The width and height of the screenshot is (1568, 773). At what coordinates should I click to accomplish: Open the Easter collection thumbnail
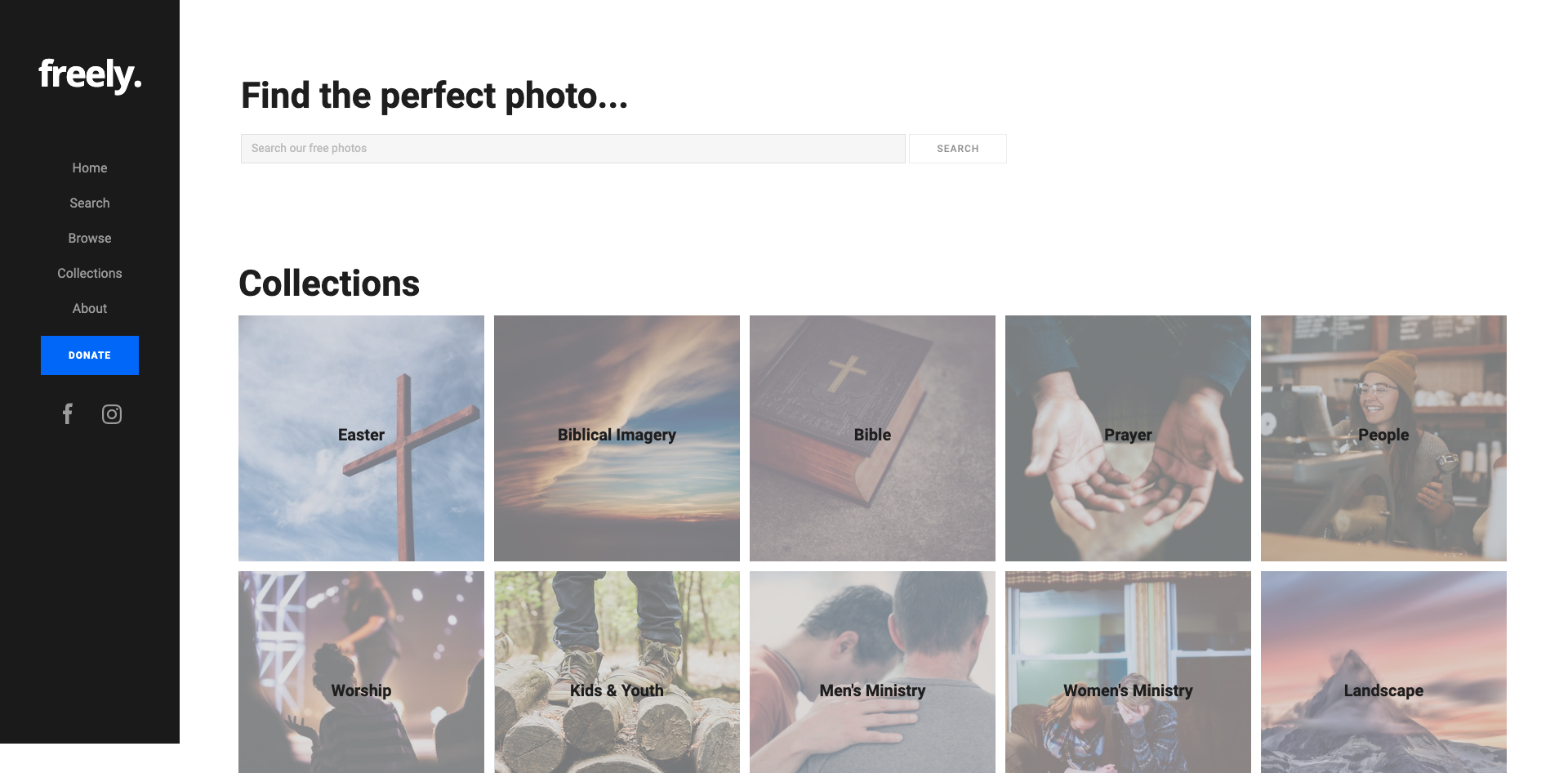pyautogui.click(x=361, y=438)
